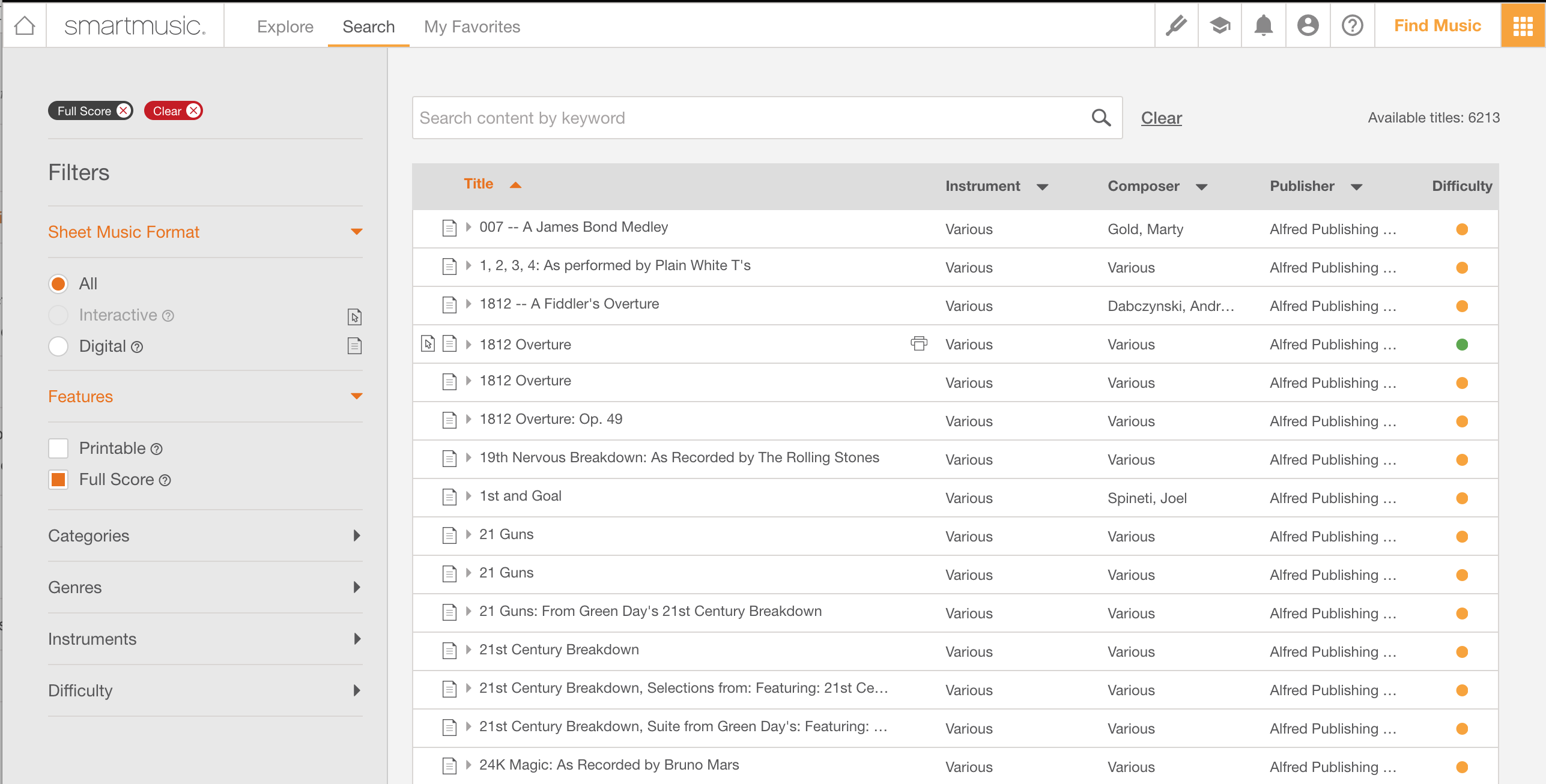1546x784 pixels.
Task: Click the magnifying glass search icon
Action: tap(1101, 118)
